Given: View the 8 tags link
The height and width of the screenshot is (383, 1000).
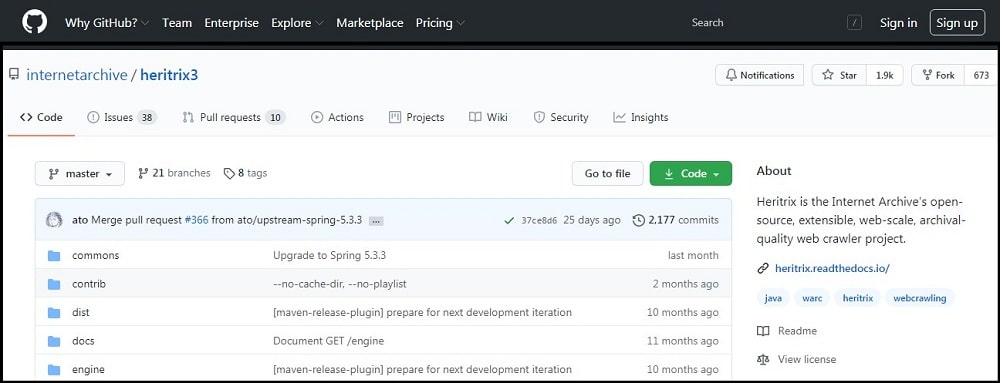Looking at the screenshot, I should [x=246, y=173].
